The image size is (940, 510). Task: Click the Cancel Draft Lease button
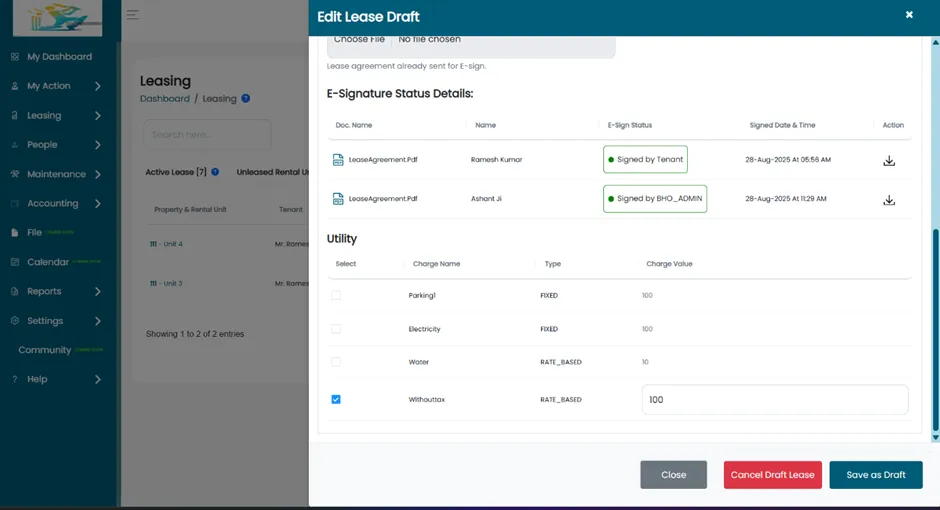pyautogui.click(x=772, y=475)
